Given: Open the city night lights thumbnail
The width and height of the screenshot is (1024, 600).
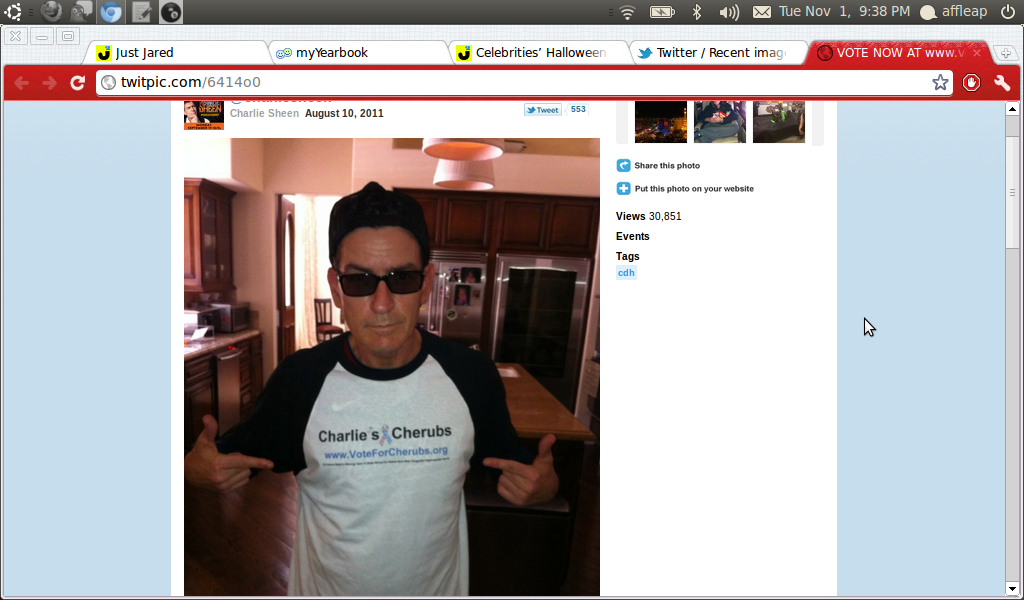Looking at the screenshot, I should pos(661,121).
